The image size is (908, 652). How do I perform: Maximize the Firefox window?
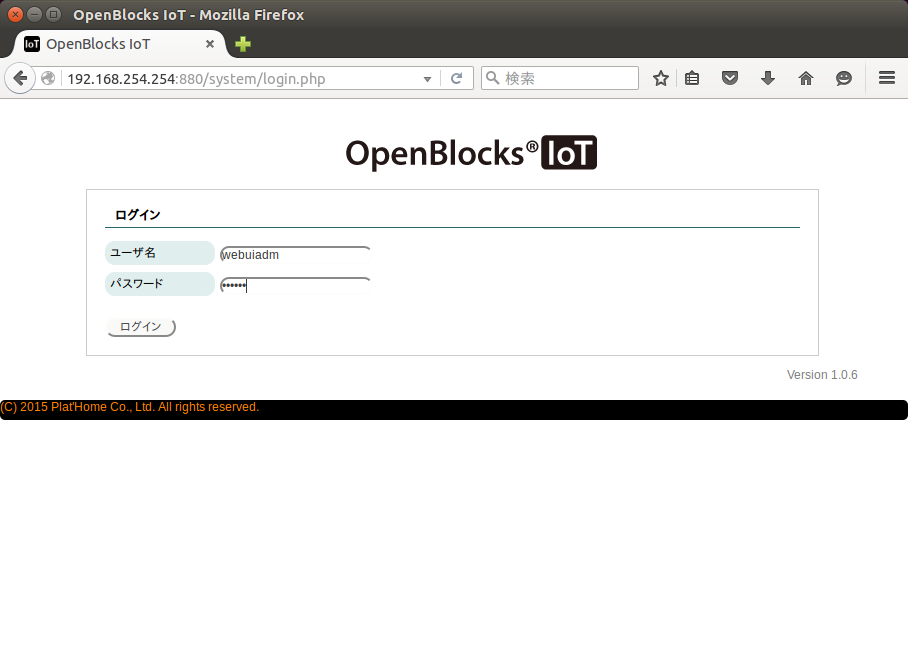coord(53,14)
